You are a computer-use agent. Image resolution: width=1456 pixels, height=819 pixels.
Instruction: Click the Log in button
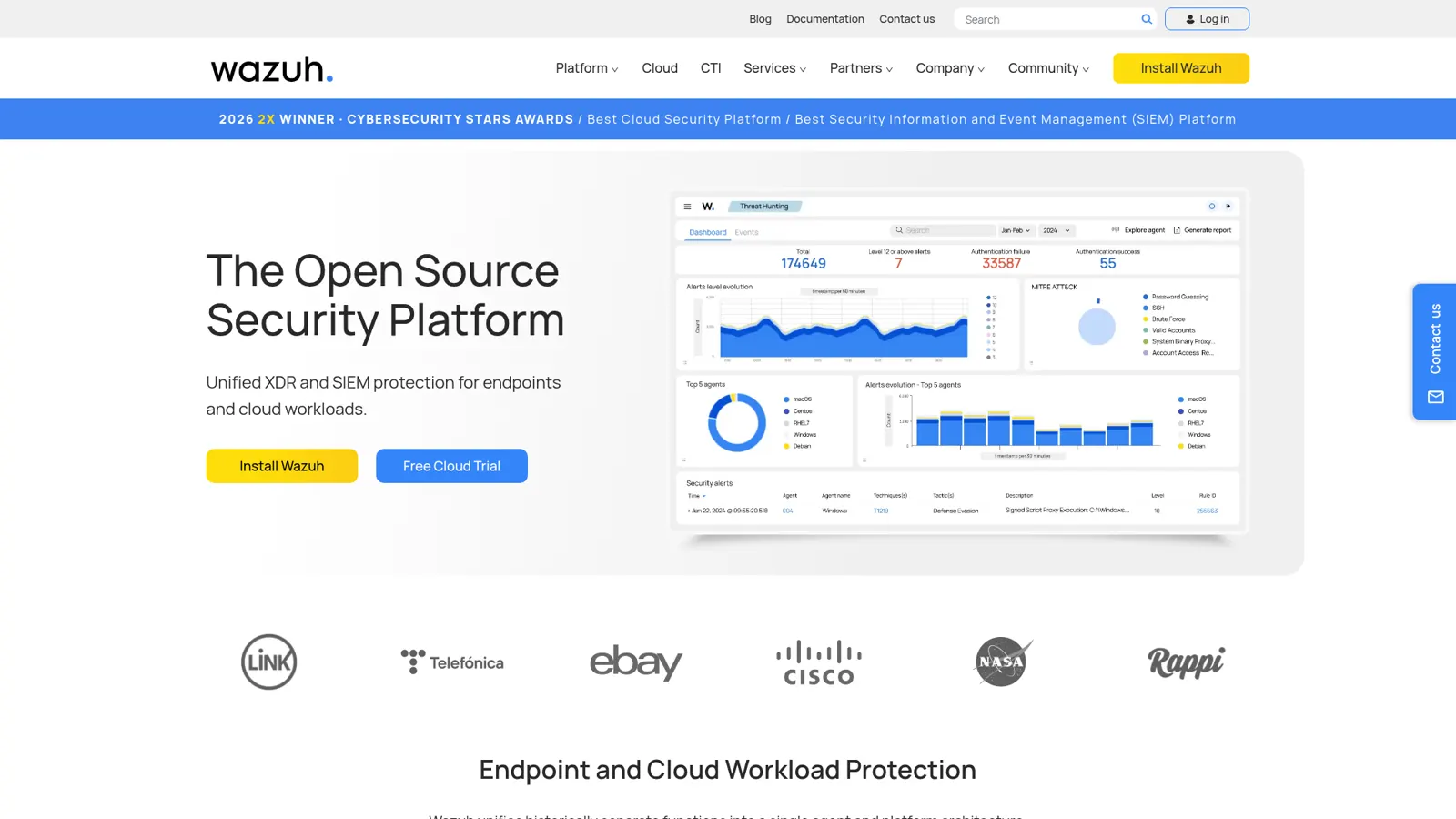click(1207, 19)
